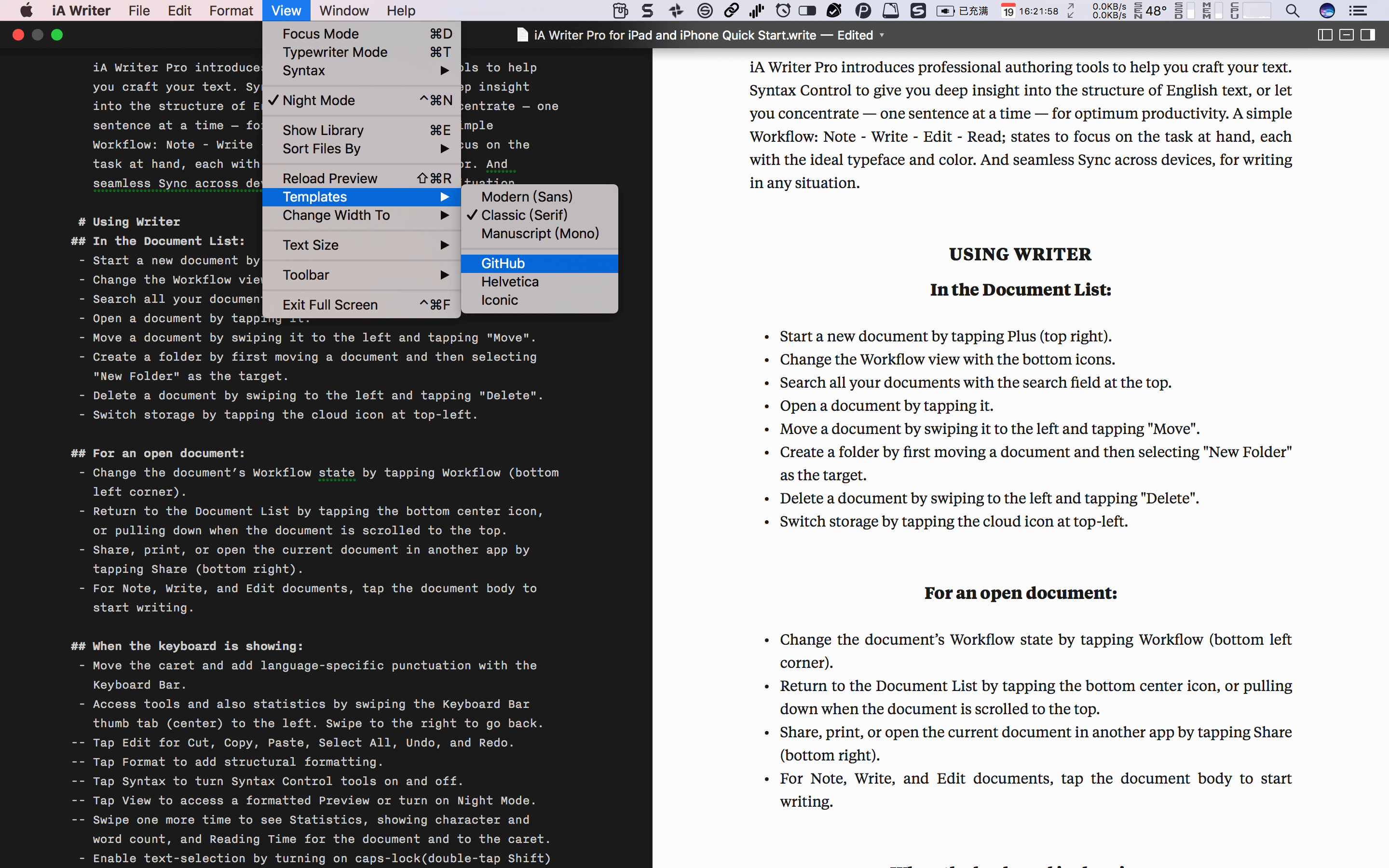The width and height of the screenshot is (1389, 868).
Task: Open the Format menu
Action: pos(231,10)
